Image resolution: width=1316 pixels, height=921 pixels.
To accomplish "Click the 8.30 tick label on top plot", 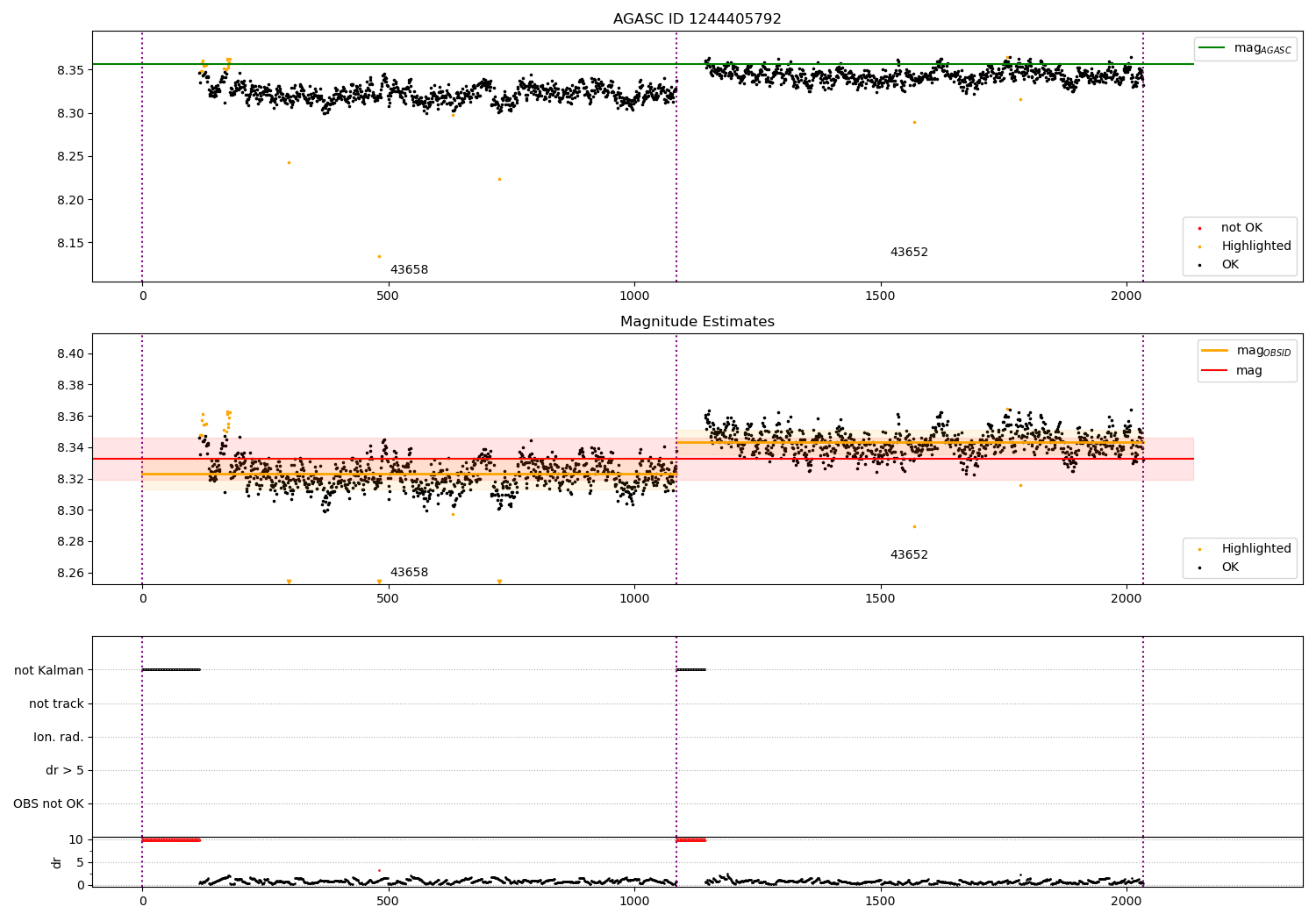I will tap(70, 114).
